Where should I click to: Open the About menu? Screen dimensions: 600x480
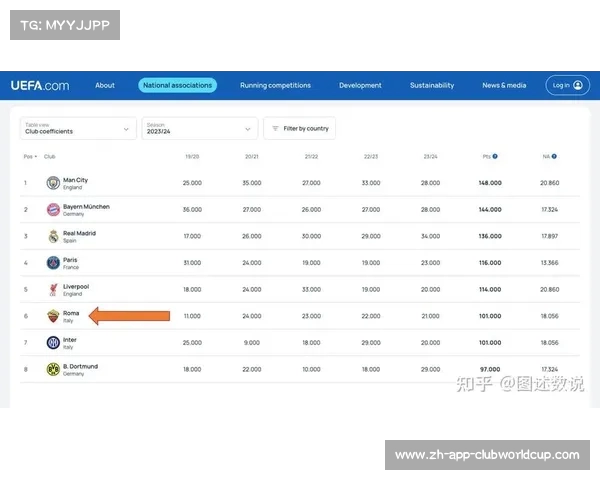click(x=105, y=85)
